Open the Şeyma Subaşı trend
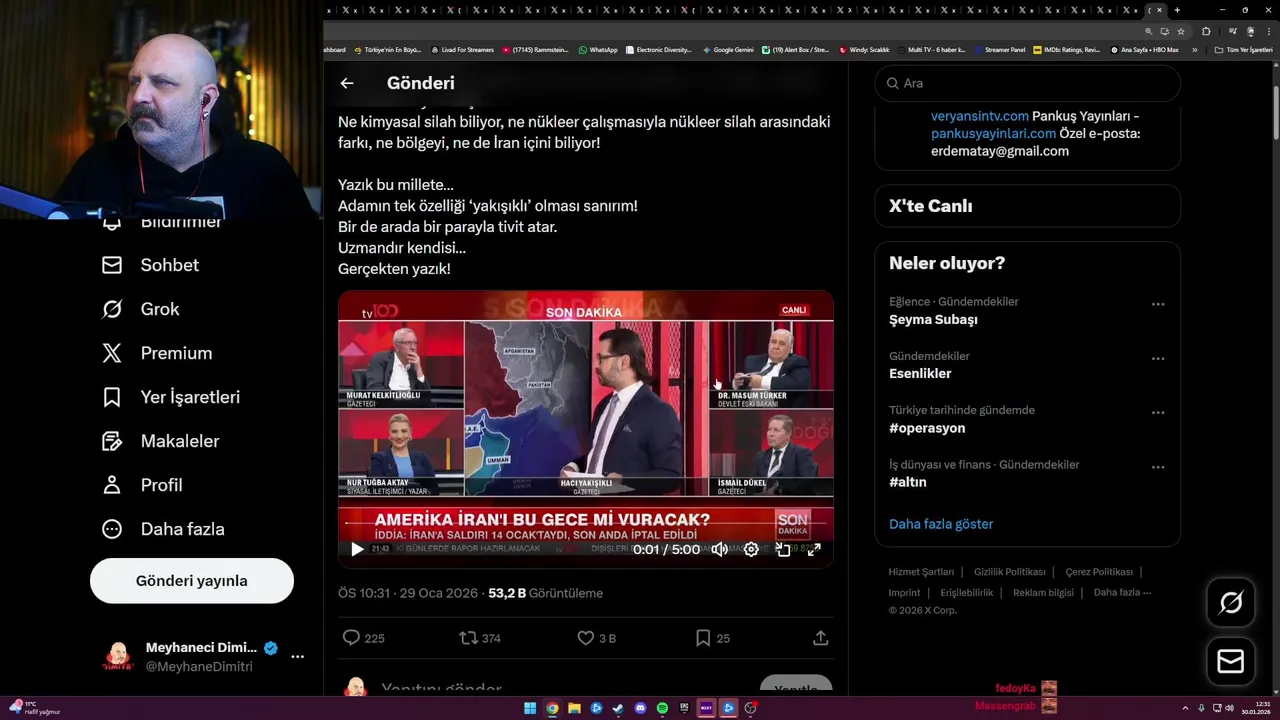1280x720 pixels. click(x=933, y=319)
